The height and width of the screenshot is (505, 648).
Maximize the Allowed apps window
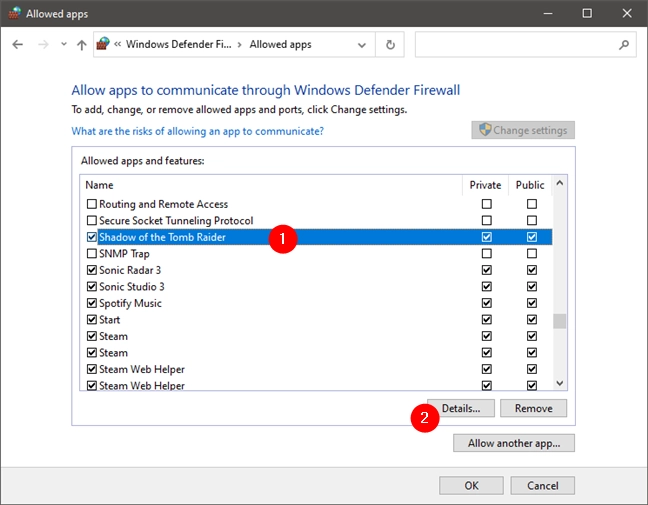(587, 14)
